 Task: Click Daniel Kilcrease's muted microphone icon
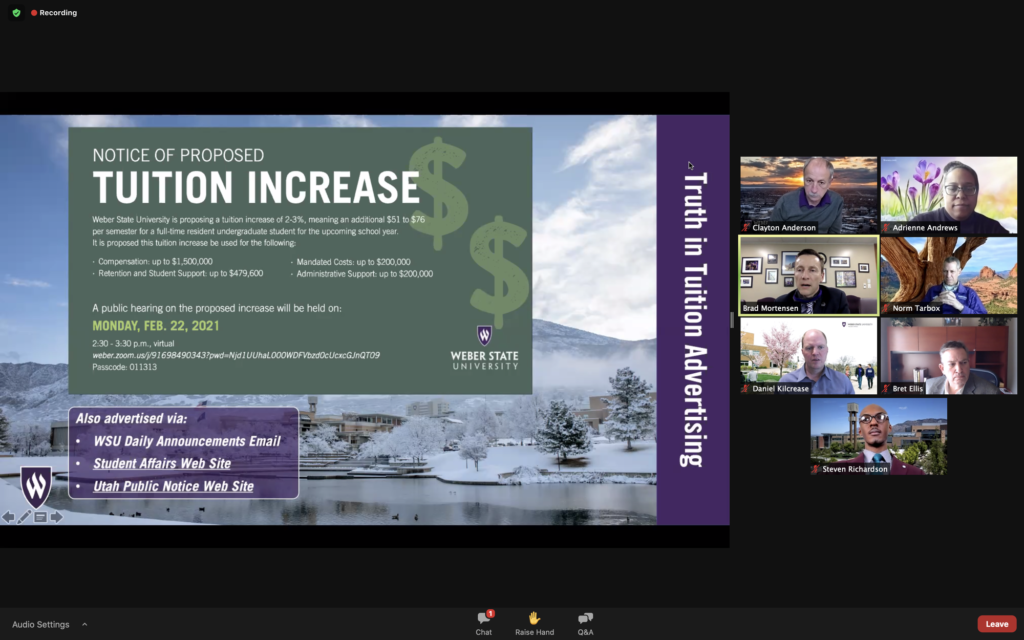pos(746,389)
